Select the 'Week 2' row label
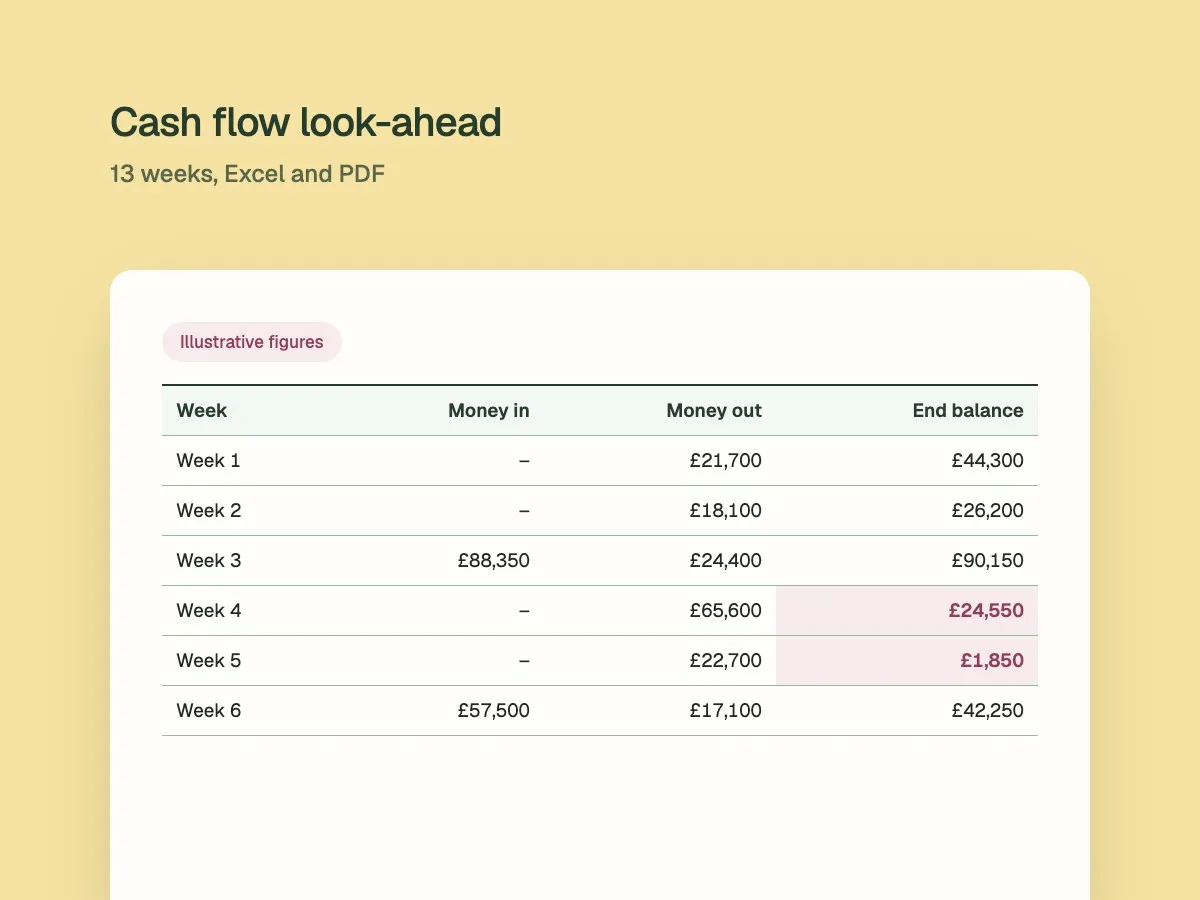This screenshot has height=900, width=1200. coord(209,511)
